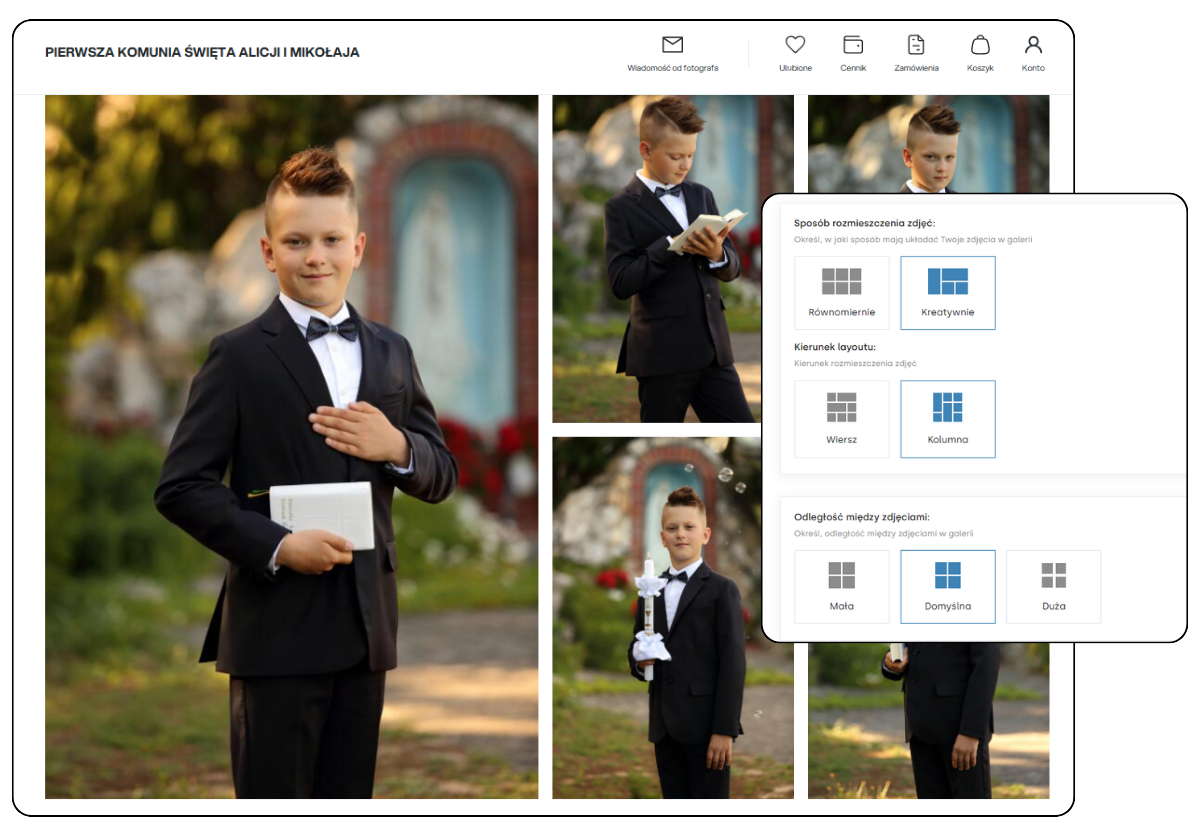The height and width of the screenshot is (836, 1200).
Task: Open the Zamówienia document icon
Action: click(x=916, y=45)
